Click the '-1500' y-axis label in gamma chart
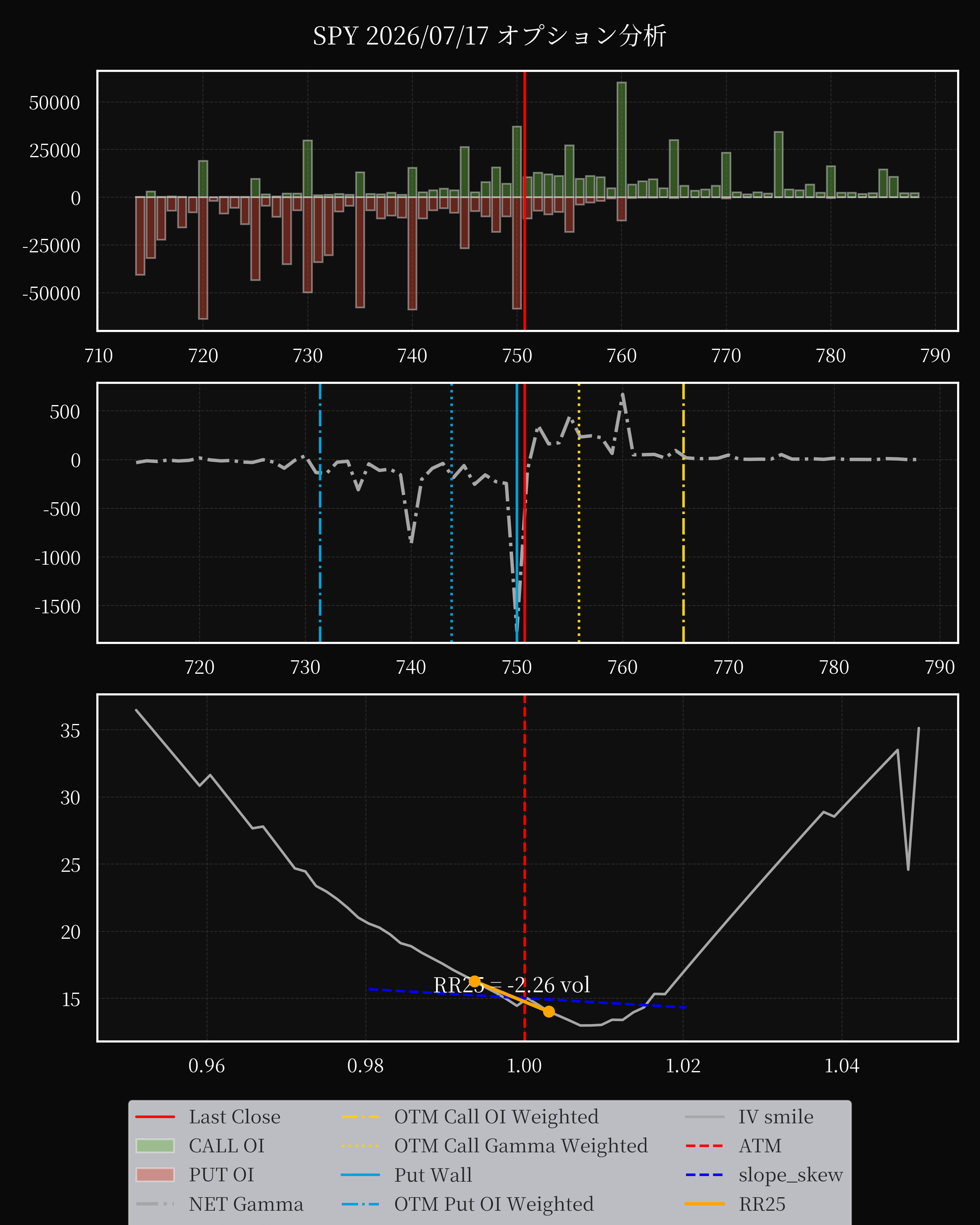Image resolution: width=980 pixels, height=1225 pixels. [x=58, y=607]
